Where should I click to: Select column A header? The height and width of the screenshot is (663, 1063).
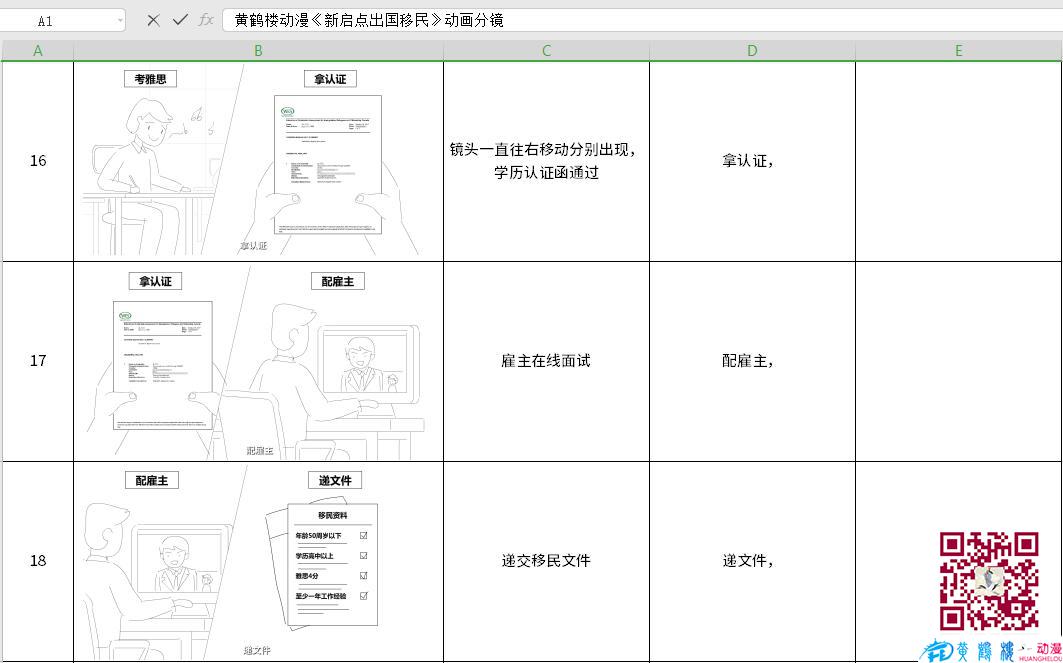37,51
